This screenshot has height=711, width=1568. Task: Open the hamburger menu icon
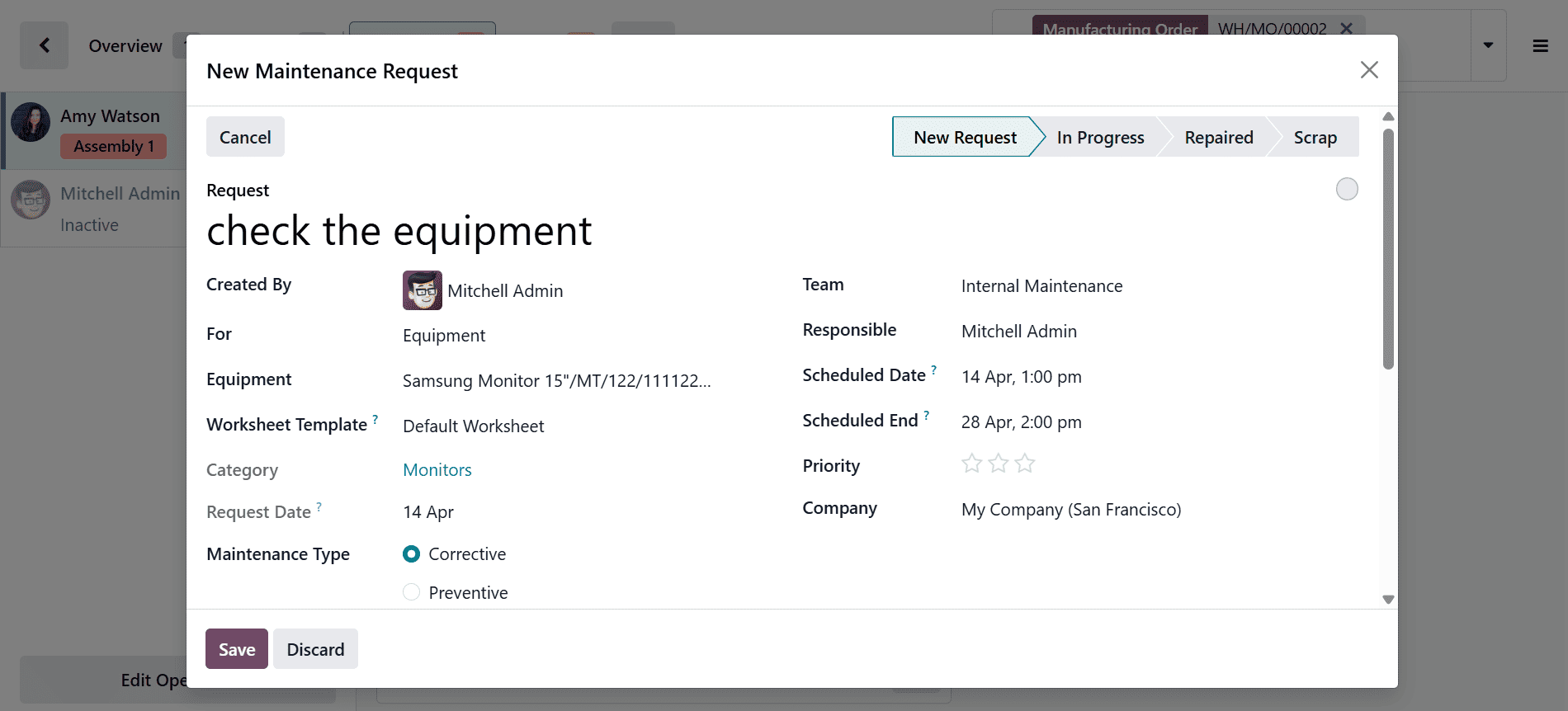point(1540,45)
